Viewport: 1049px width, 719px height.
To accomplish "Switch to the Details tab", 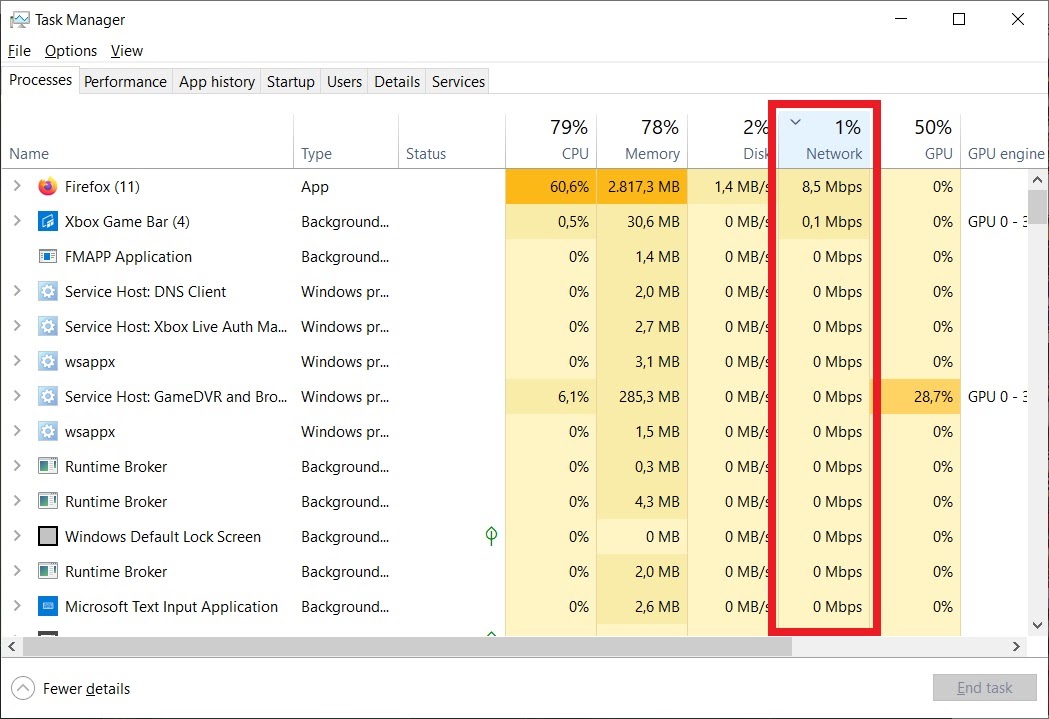I will [397, 82].
